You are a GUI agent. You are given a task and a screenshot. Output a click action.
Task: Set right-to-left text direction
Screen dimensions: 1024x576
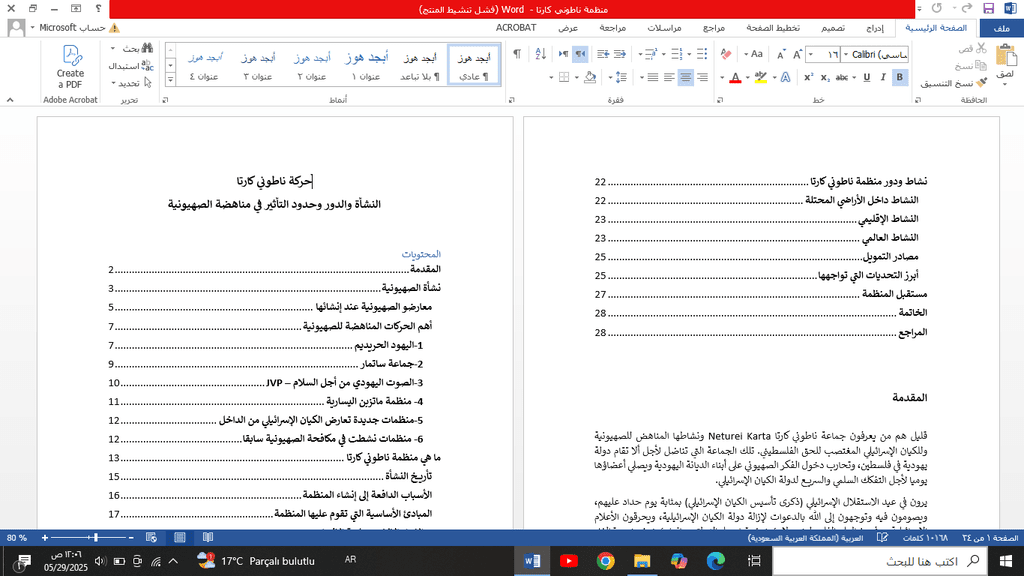tap(580, 54)
